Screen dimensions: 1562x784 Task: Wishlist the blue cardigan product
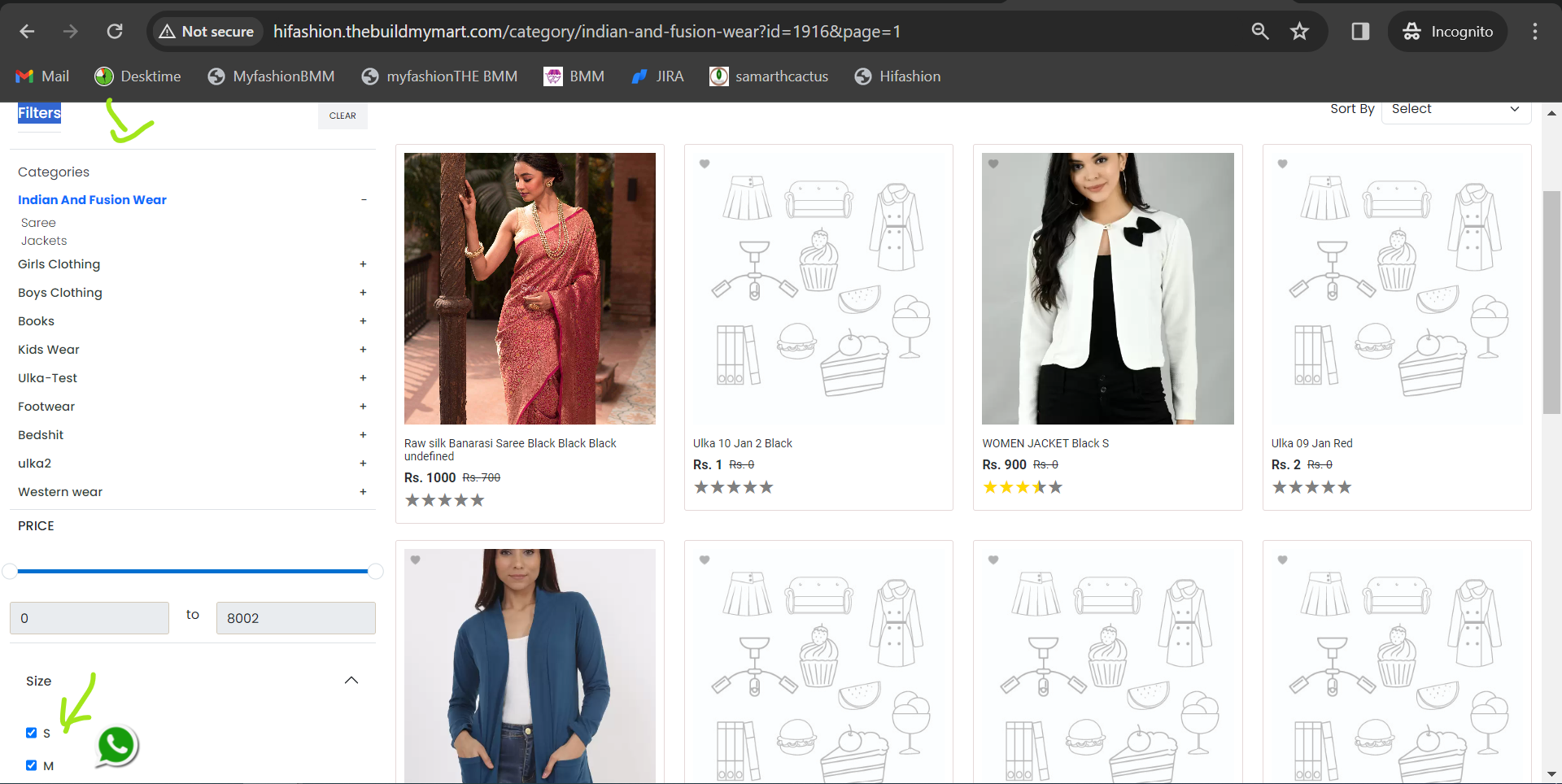[415, 560]
